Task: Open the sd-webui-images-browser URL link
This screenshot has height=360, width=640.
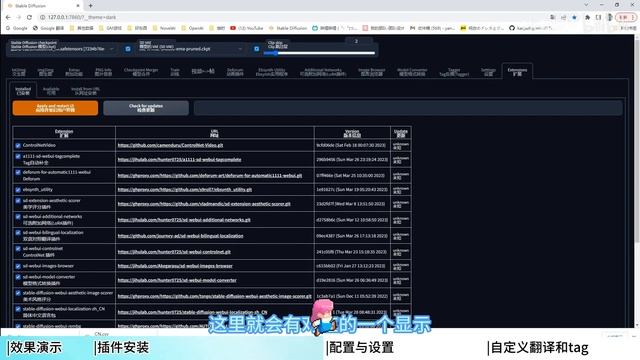Action: [x=175, y=266]
